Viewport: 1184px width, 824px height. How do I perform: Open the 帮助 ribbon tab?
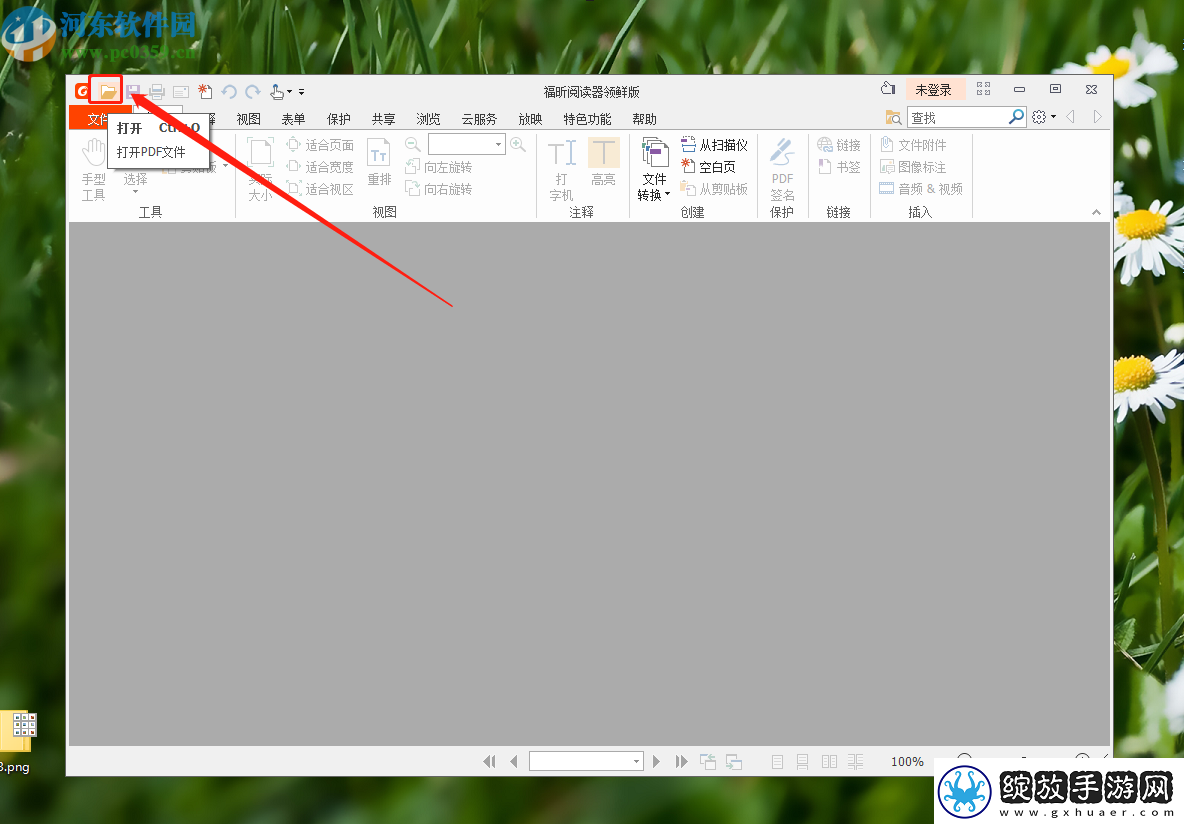click(x=644, y=119)
